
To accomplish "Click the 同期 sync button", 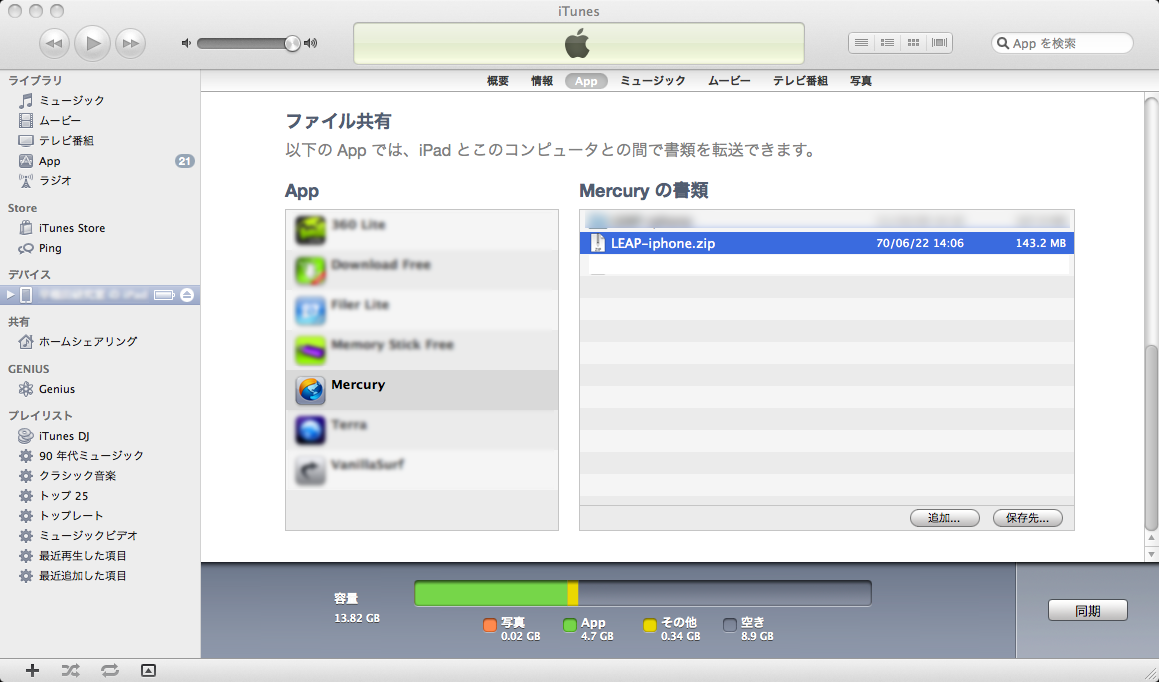I will (1087, 611).
